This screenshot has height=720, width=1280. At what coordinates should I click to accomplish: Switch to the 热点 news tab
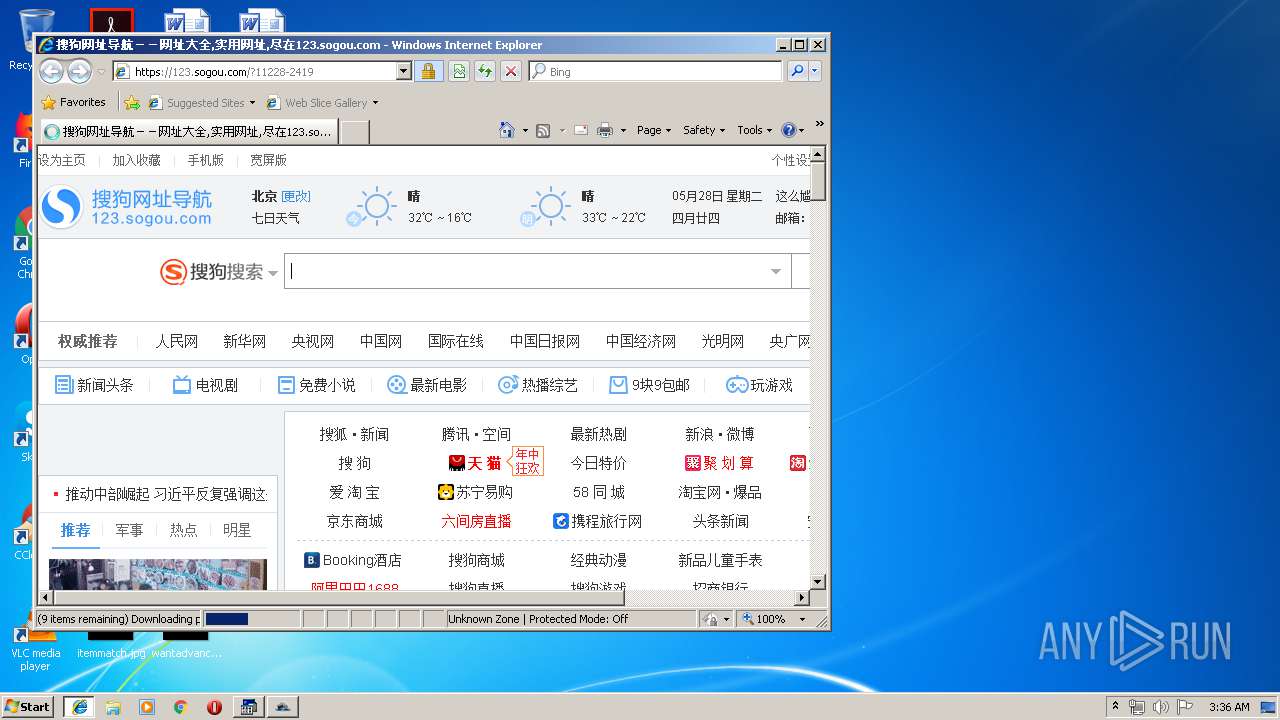point(183,530)
